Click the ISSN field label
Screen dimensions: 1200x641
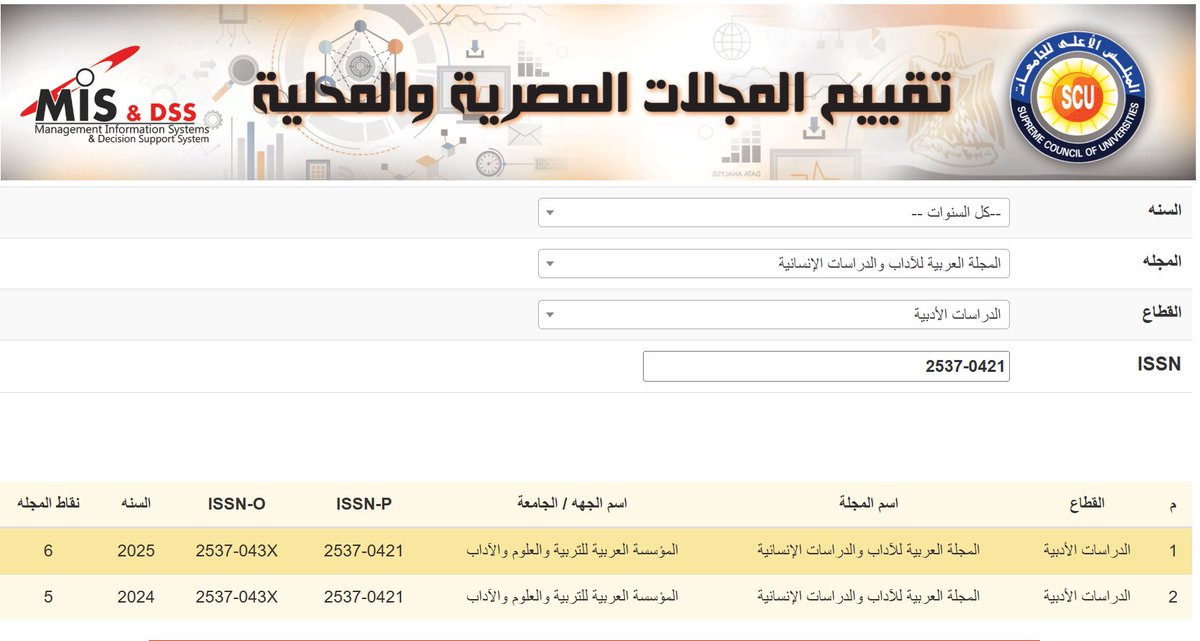point(1159,365)
